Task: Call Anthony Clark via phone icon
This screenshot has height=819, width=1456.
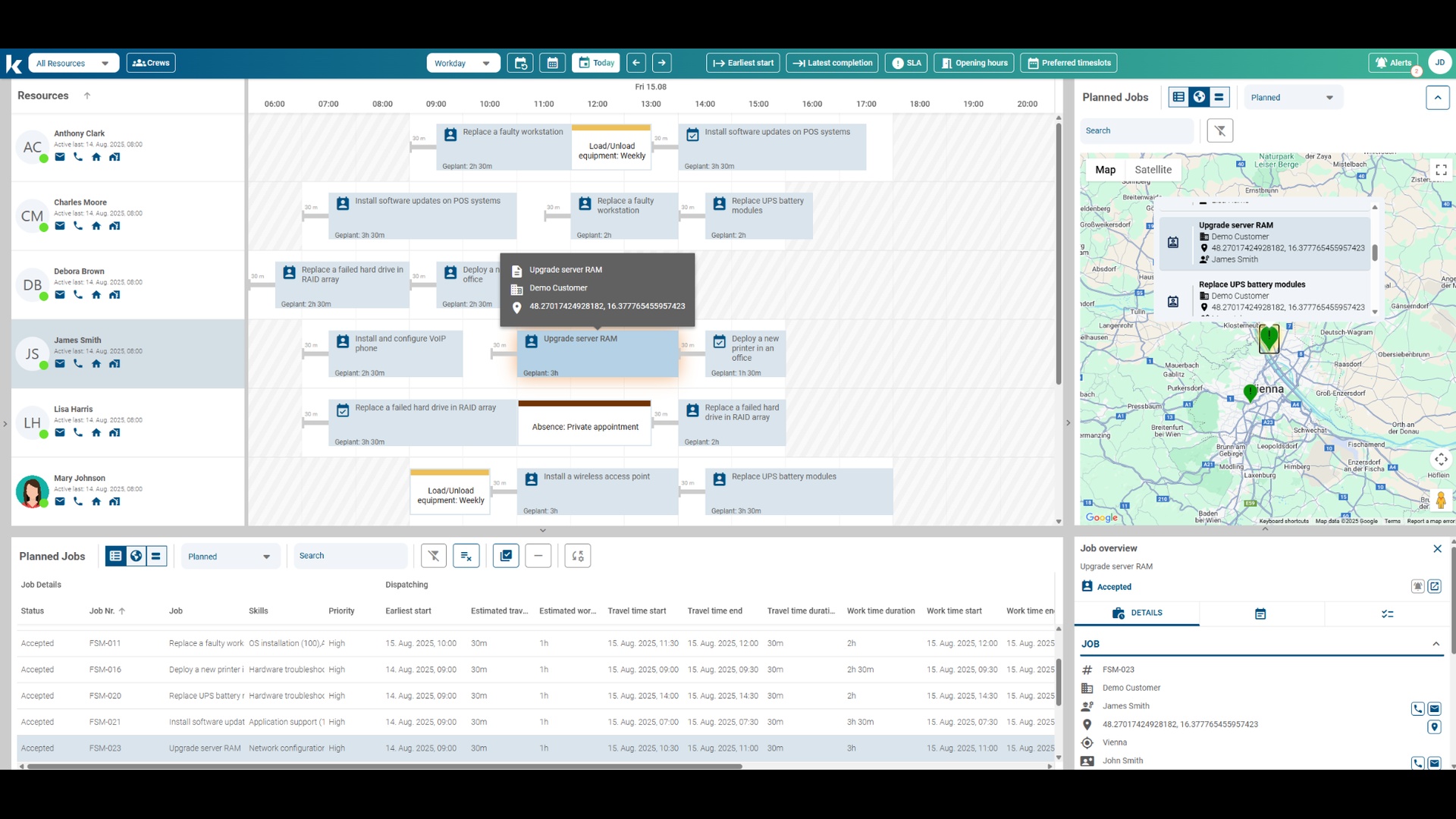Action: point(78,157)
